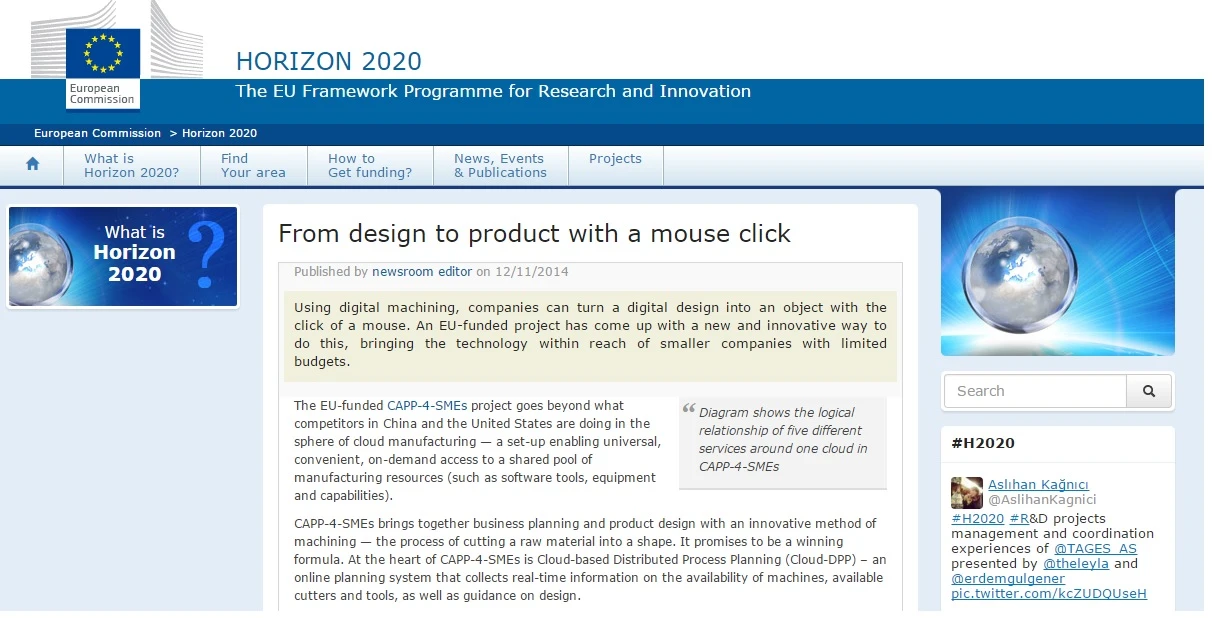Click the 'Diagram shows the logical relationship' quote
Screen dimensions: 1212x618
point(783,439)
